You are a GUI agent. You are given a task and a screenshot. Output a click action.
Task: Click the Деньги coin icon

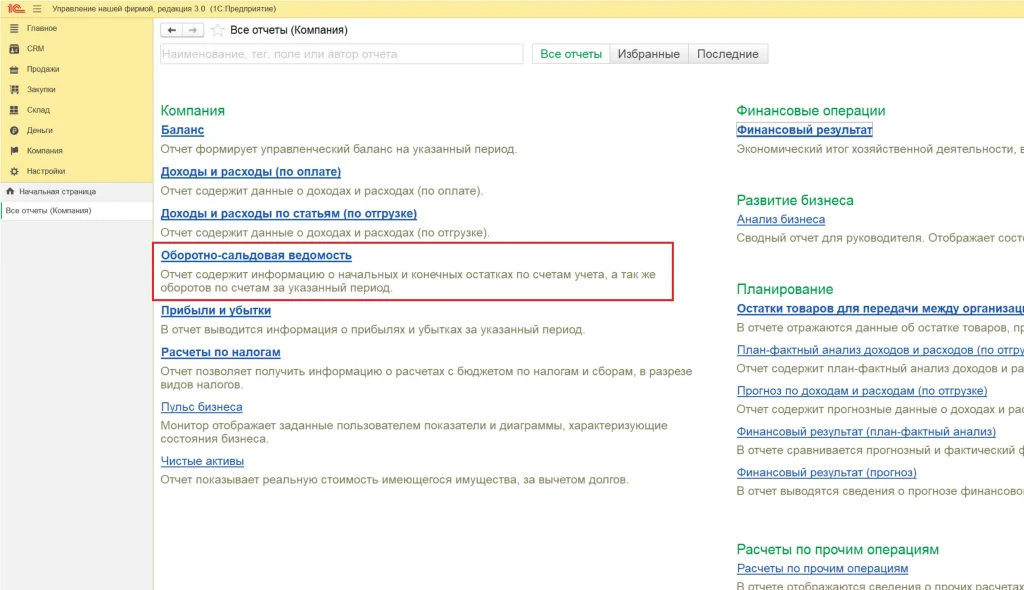[x=14, y=130]
